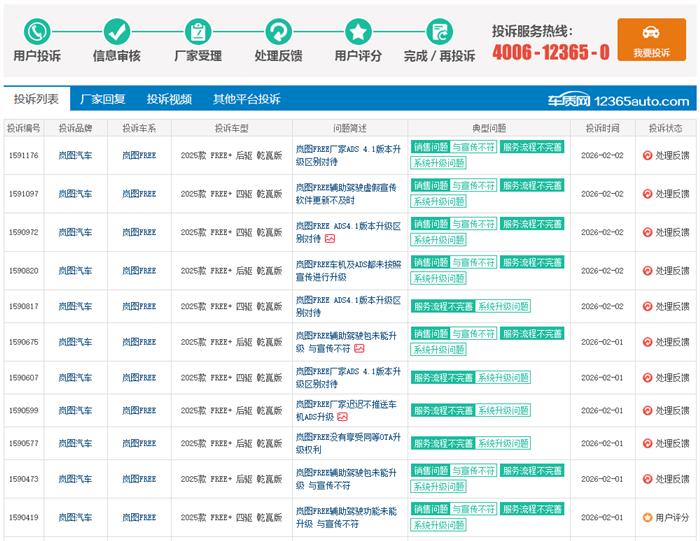This screenshot has width=700, height=541.
Task: Click 用户评分 status icon for complaint 1590419
Action: (x=647, y=517)
